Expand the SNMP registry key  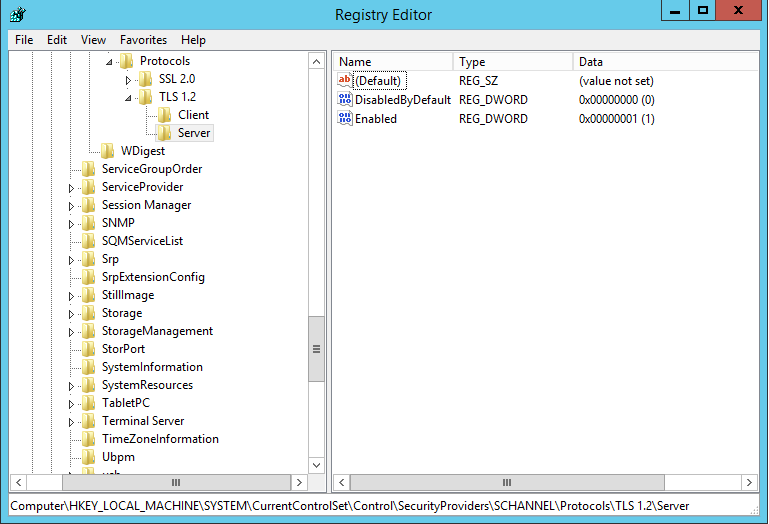71,224
